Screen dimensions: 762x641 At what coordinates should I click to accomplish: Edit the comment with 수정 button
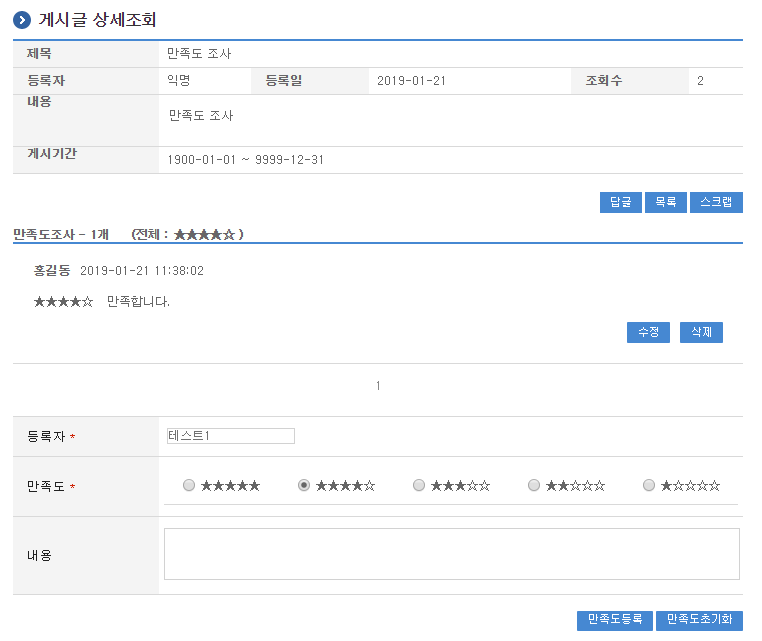pyautogui.click(x=648, y=333)
